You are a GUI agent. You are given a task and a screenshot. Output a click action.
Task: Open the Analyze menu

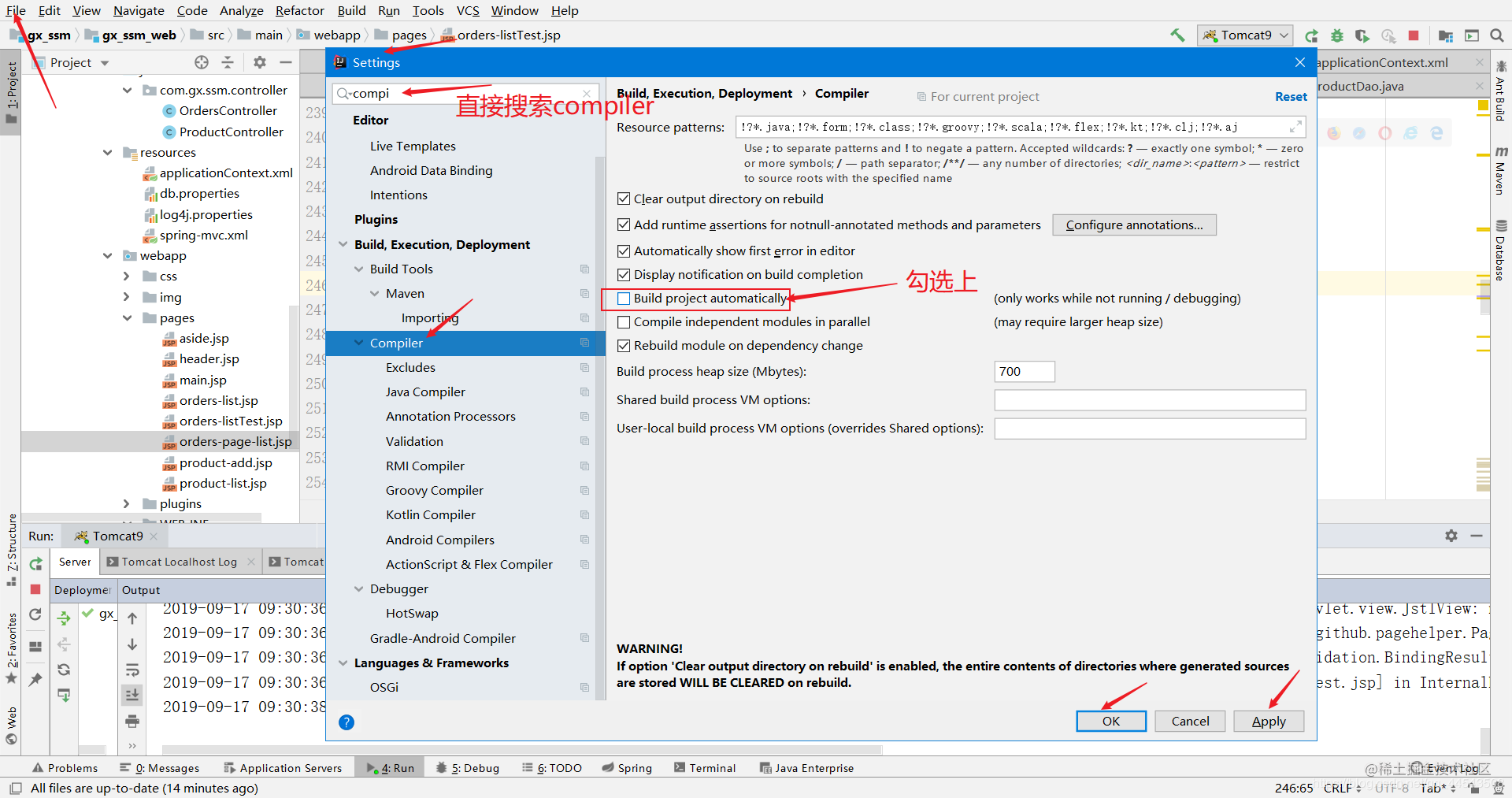click(x=242, y=10)
